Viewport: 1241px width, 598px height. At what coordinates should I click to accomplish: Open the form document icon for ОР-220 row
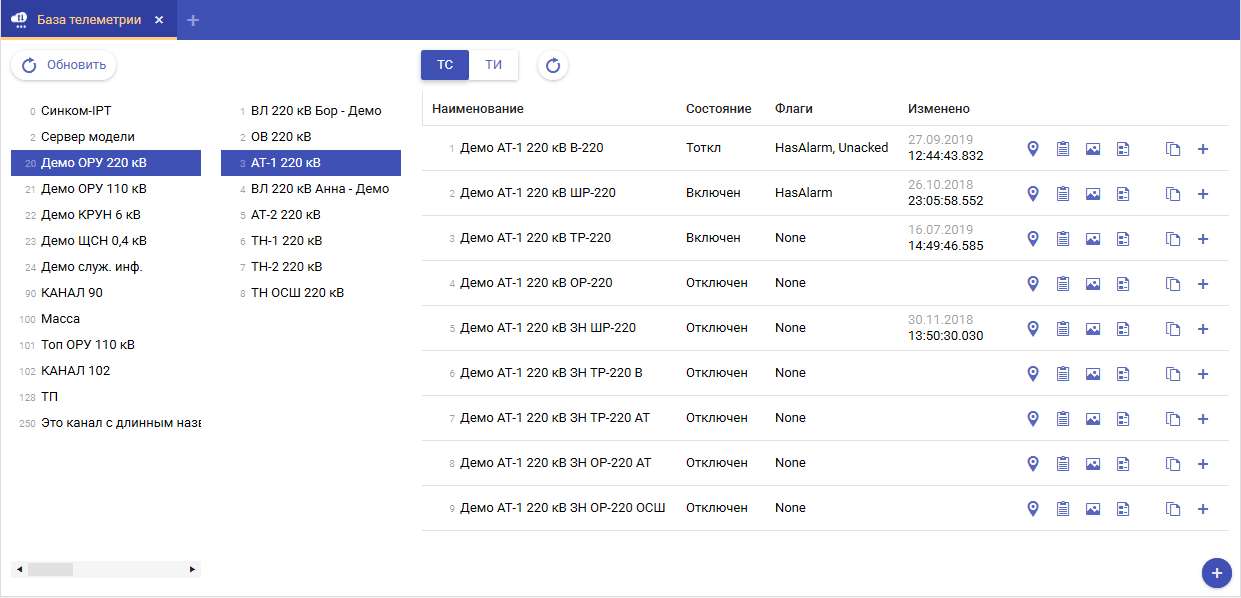point(1123,284)
